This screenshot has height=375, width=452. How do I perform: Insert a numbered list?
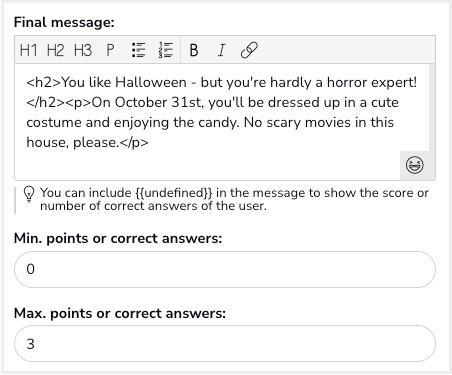(166, 50)
